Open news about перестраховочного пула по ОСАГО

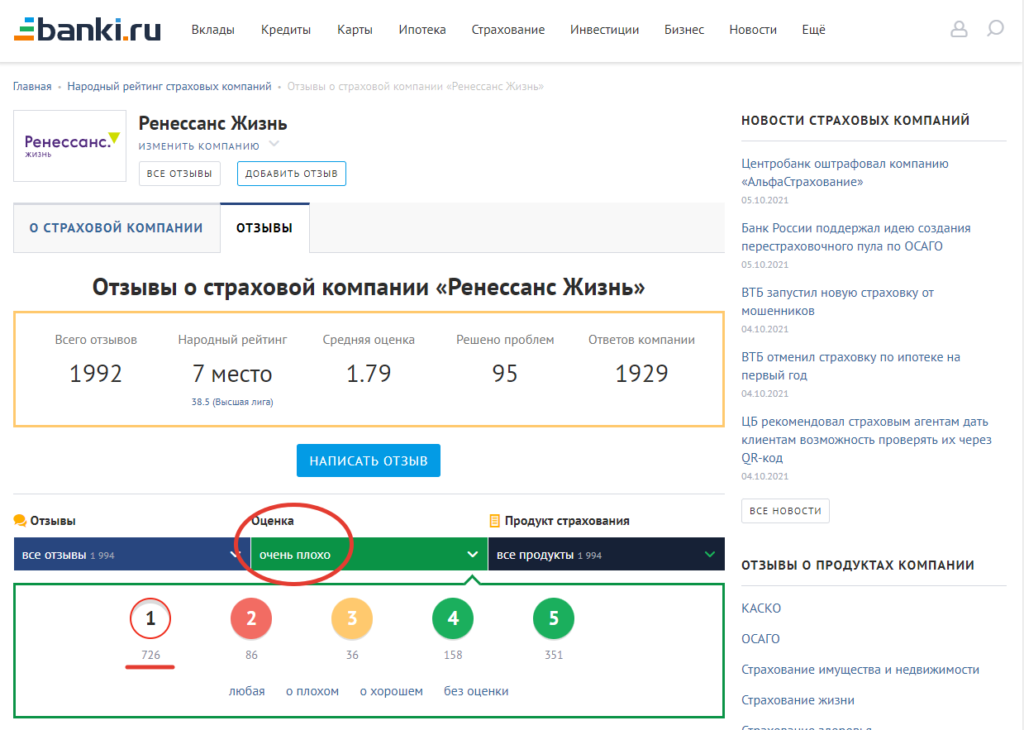pos(856,237)
